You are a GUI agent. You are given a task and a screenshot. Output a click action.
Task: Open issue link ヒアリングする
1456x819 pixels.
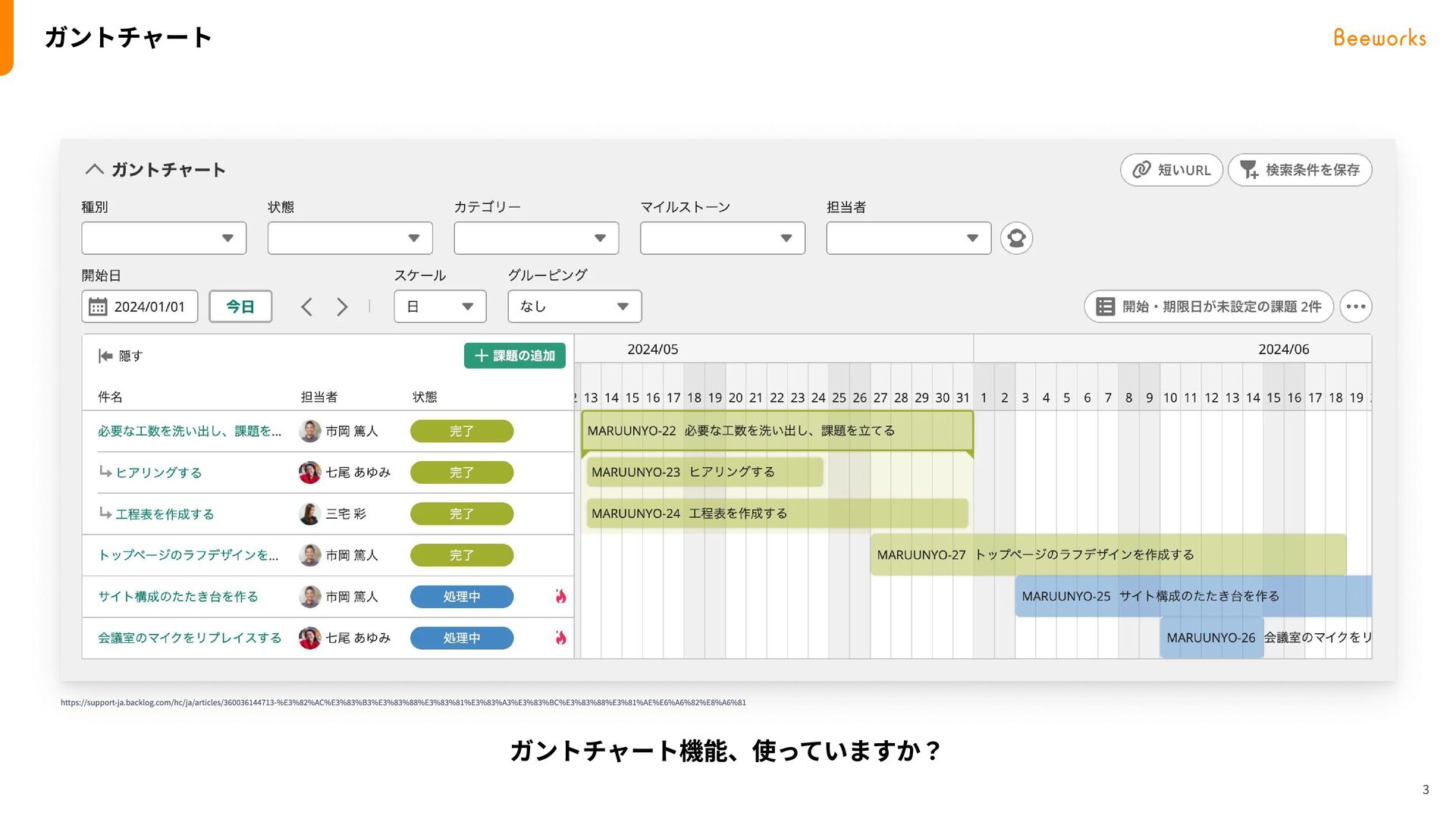[x=158, y=472]
